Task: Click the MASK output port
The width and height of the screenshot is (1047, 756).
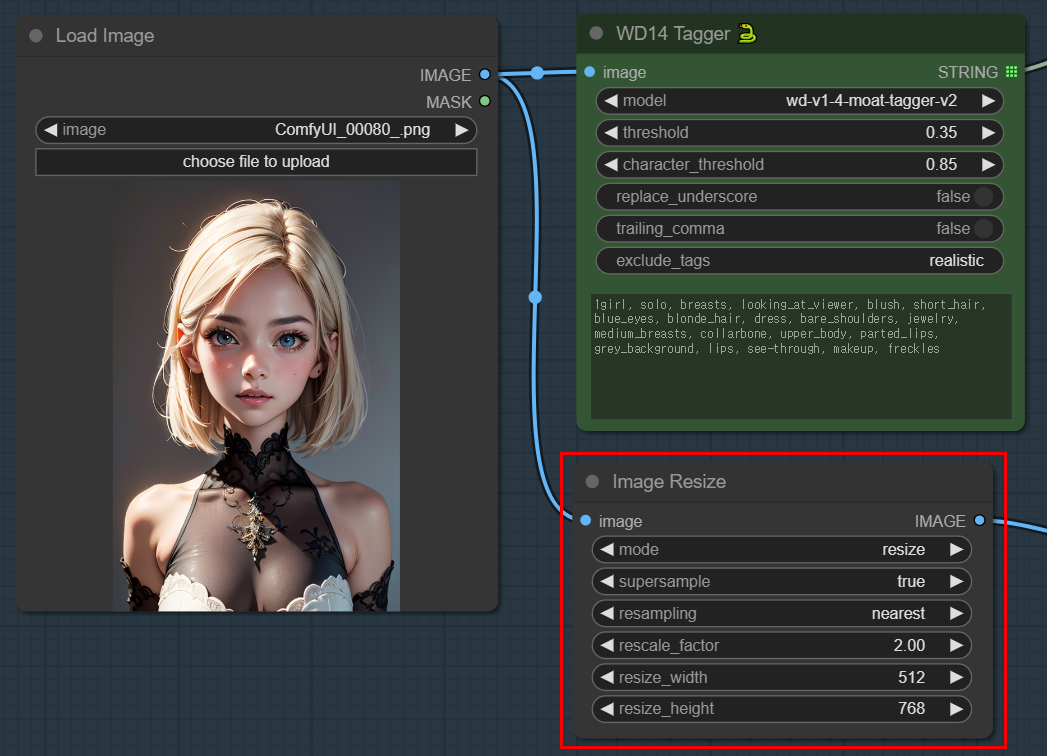Action: (x=485, y=101)
